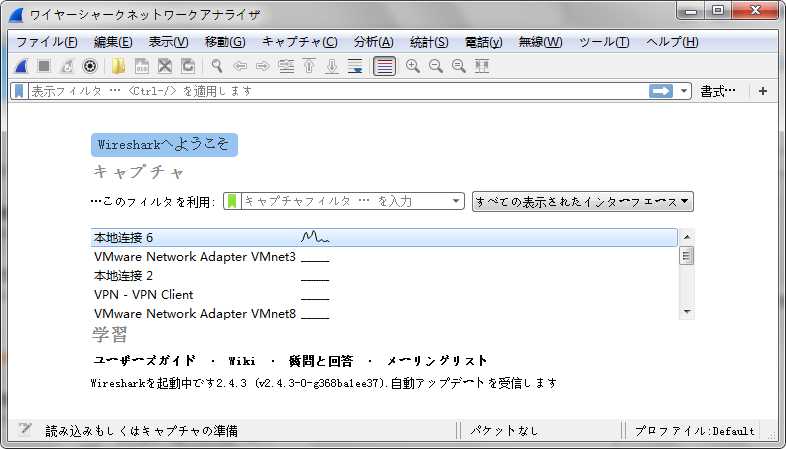
Task: Zoom out on the main window text
Action: [x=436, y=66]
